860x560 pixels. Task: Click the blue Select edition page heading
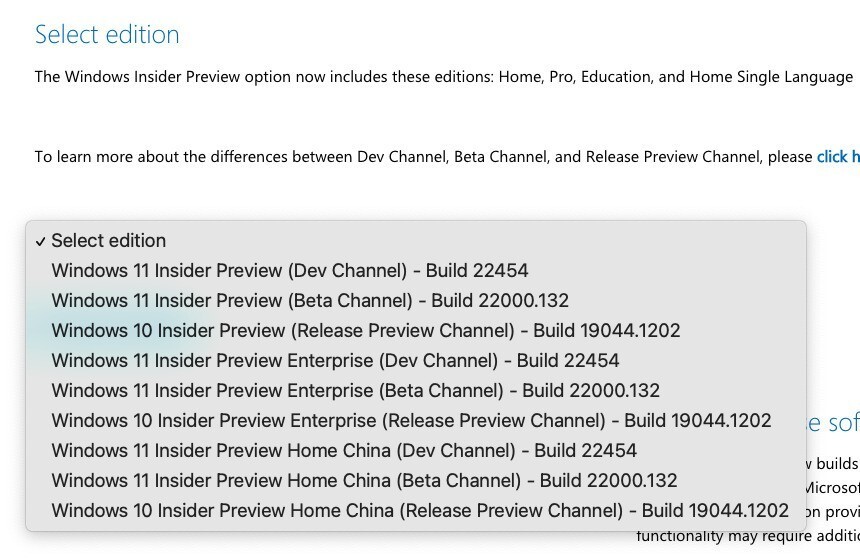107,35
